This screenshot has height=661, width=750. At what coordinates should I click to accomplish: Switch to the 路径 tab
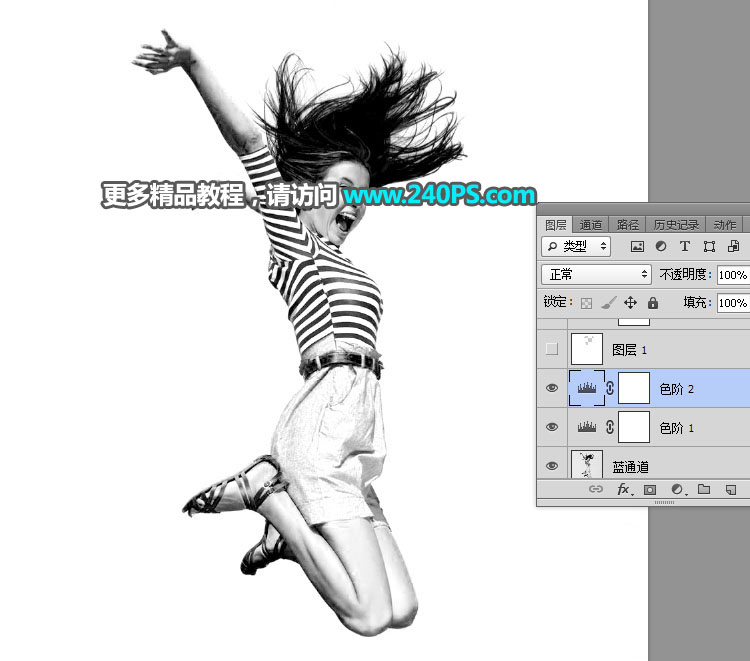(628, 225)
